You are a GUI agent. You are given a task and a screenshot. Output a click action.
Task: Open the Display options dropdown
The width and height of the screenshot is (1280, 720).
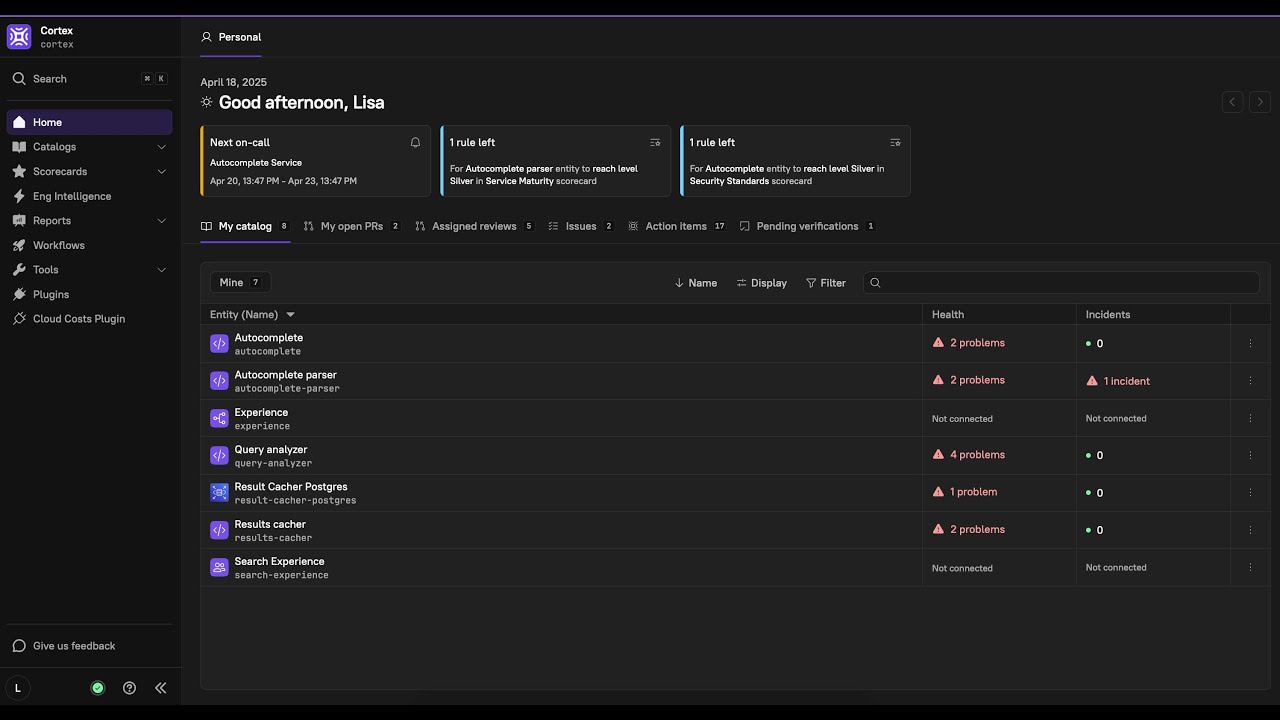tap(762, 283)
